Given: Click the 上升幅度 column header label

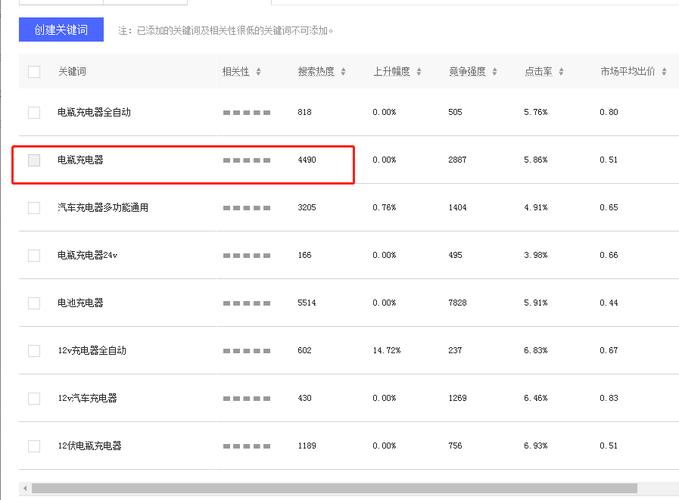Looking at the screenshot, I should pos(391,71).
